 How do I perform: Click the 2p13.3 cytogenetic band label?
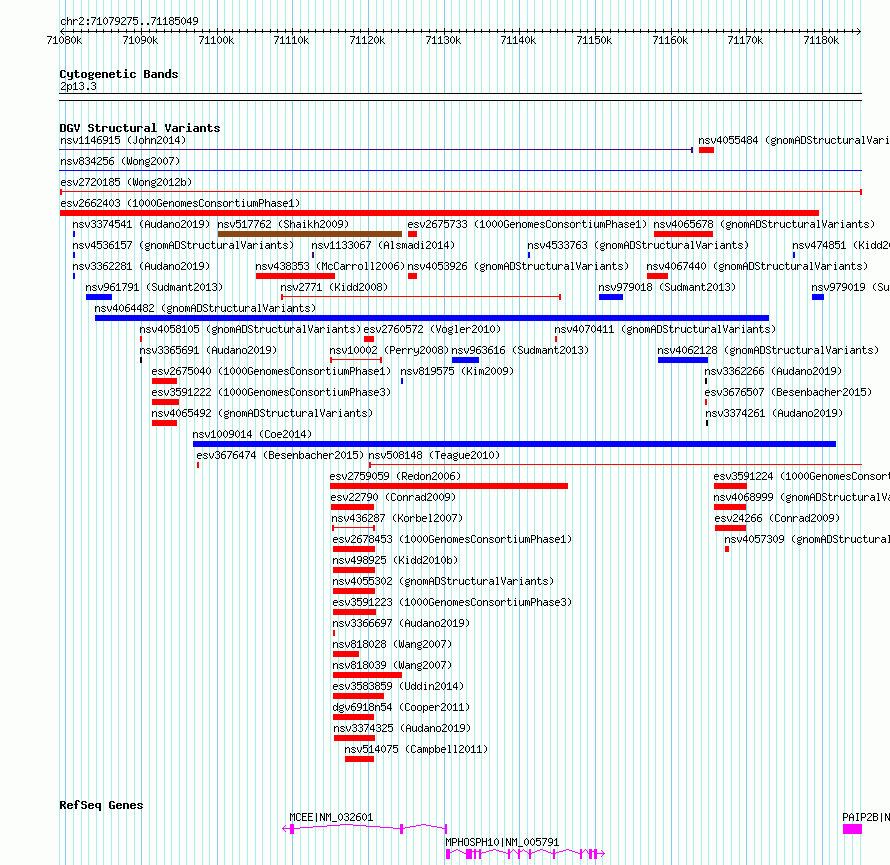(78, 86)
